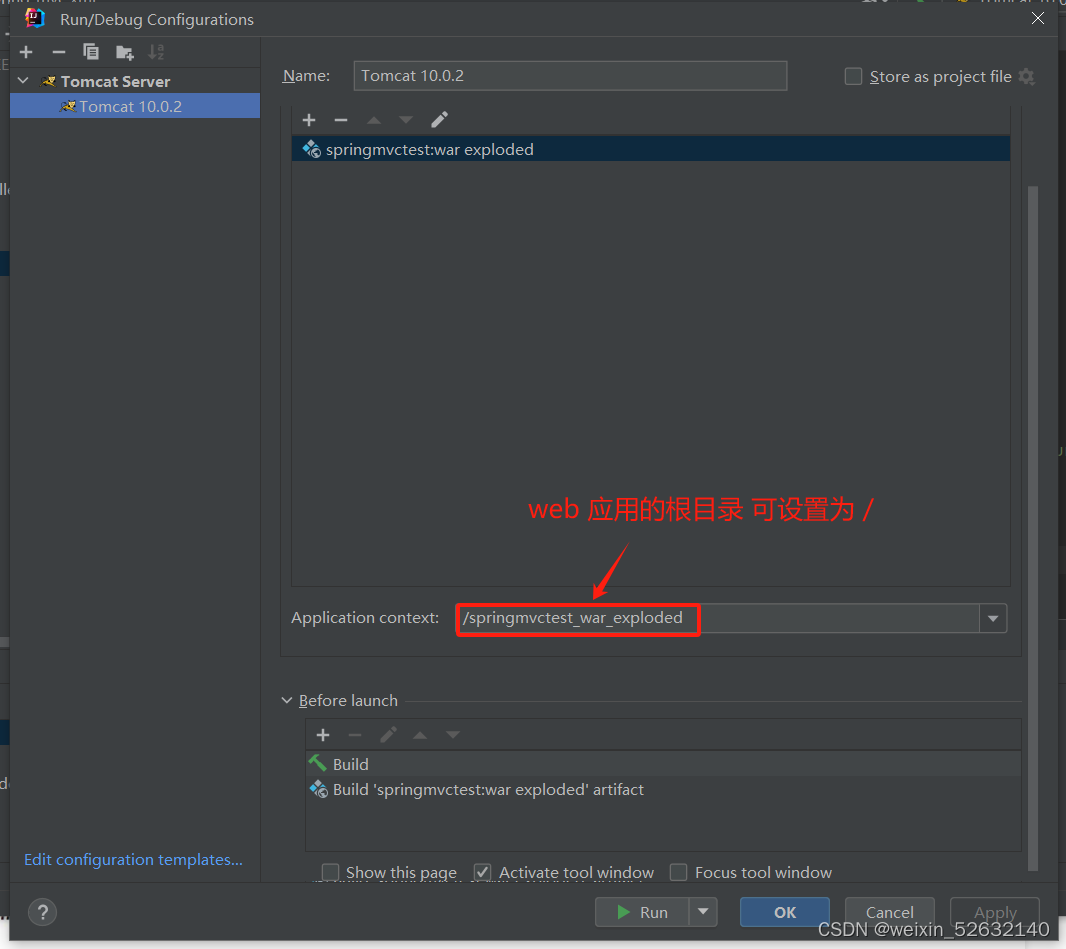
Task: Copy configuration icon in left toolbar
Action: point(90,52)
